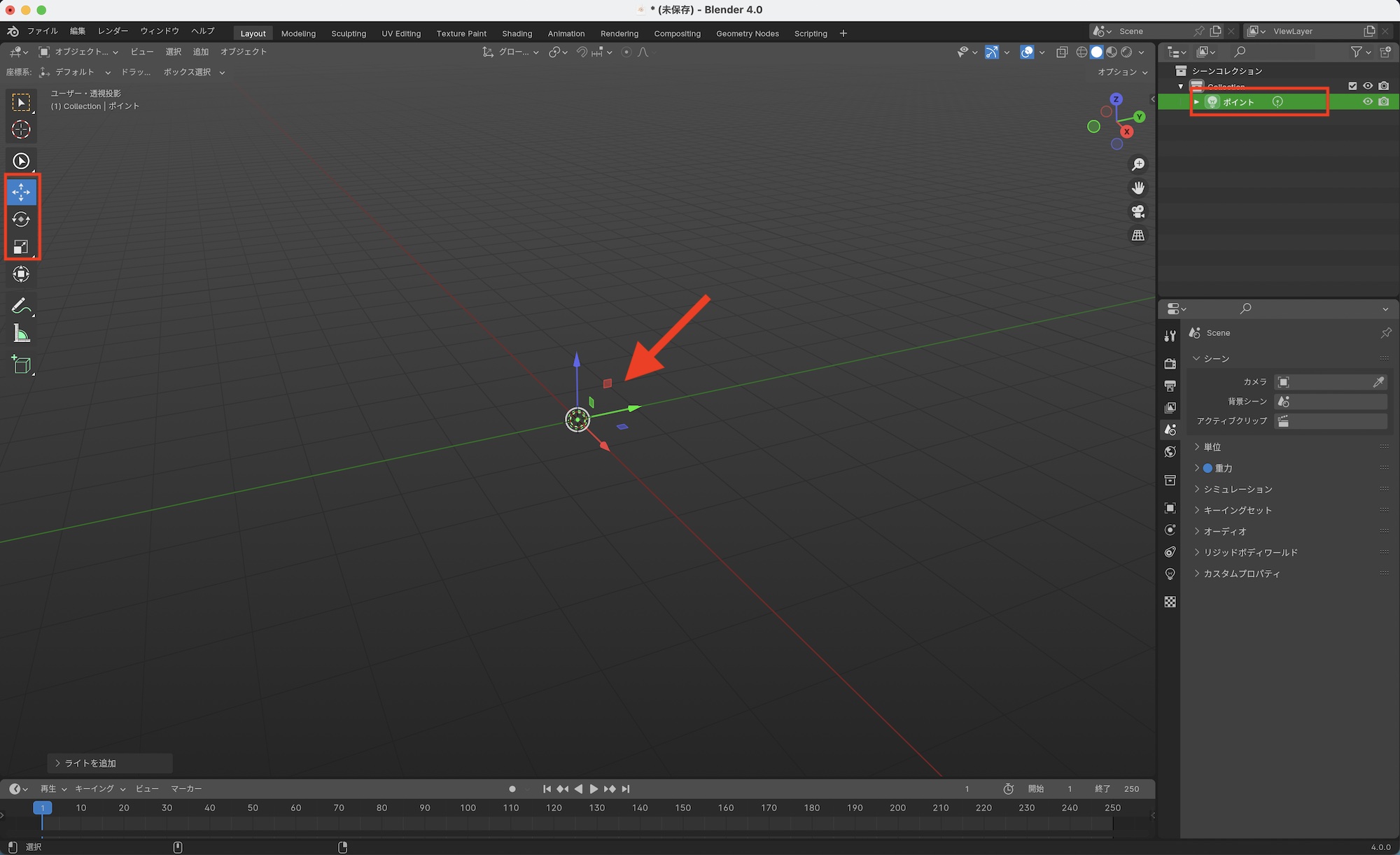Image resolution: width=1400 pixels, height=855 pixels.
Task: Expand the リジッドボディワールド section
Action: point(1250,552)
